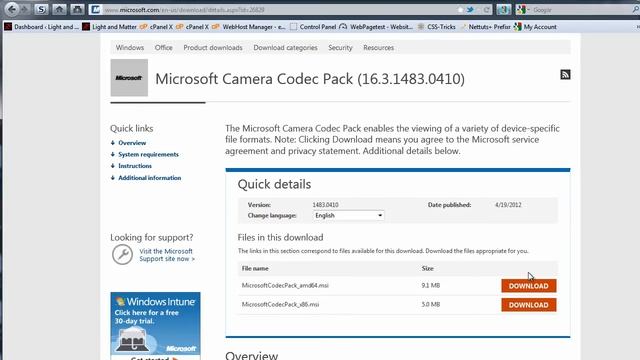Open the Download categories tab

[285, 48]
